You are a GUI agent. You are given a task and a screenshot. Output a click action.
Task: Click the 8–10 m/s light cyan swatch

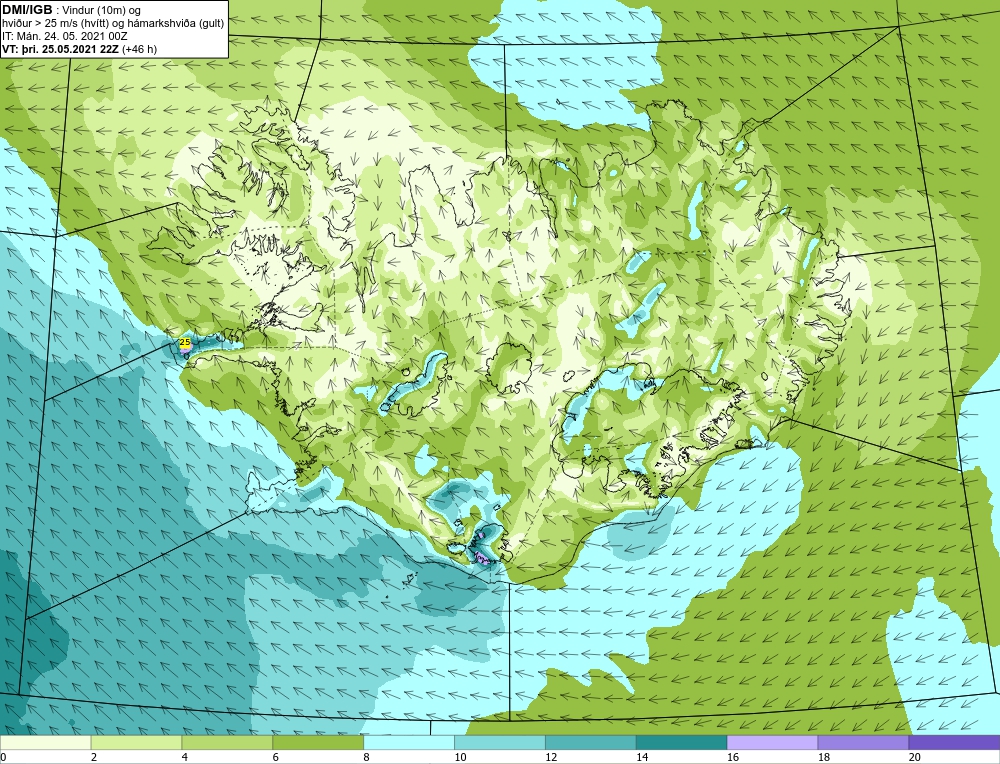click(409, 742)
